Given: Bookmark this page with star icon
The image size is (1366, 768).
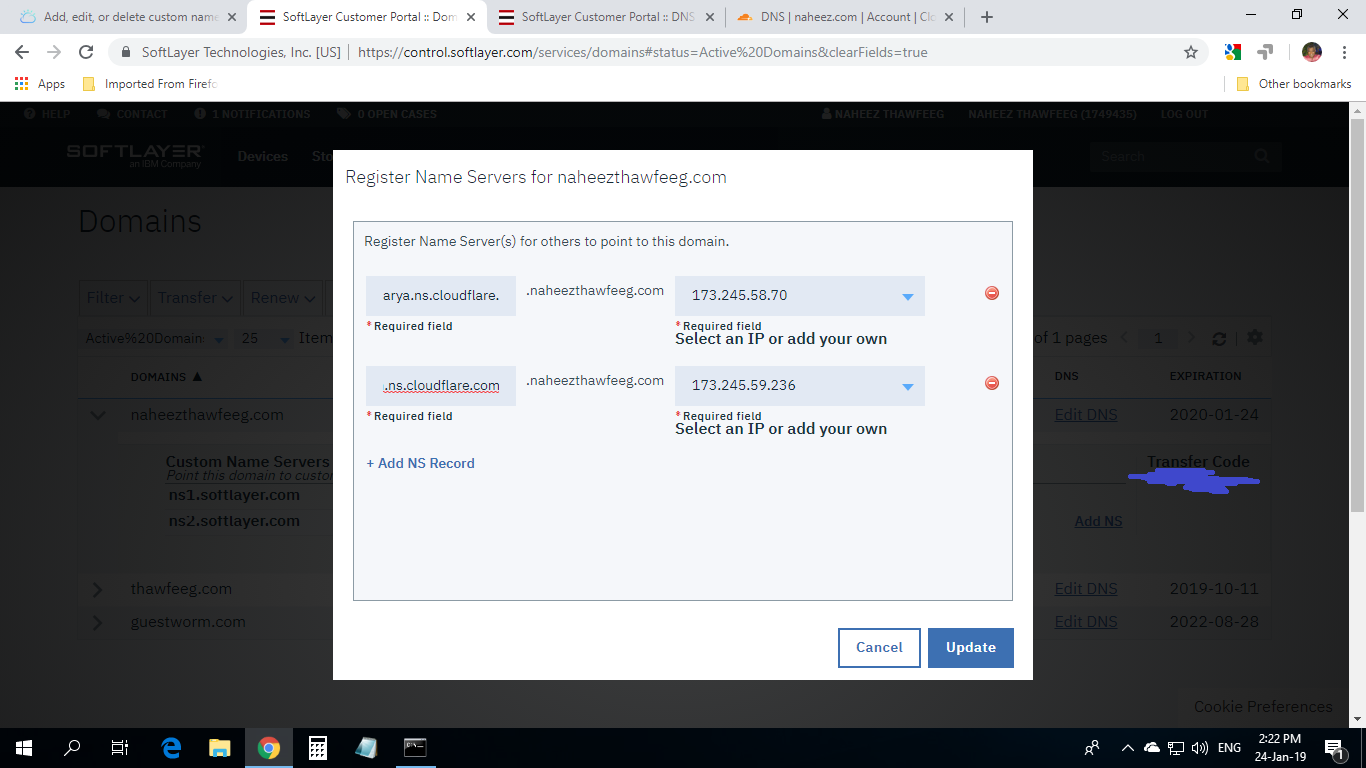Looking at the screenshot, I should pos(1190,52).
